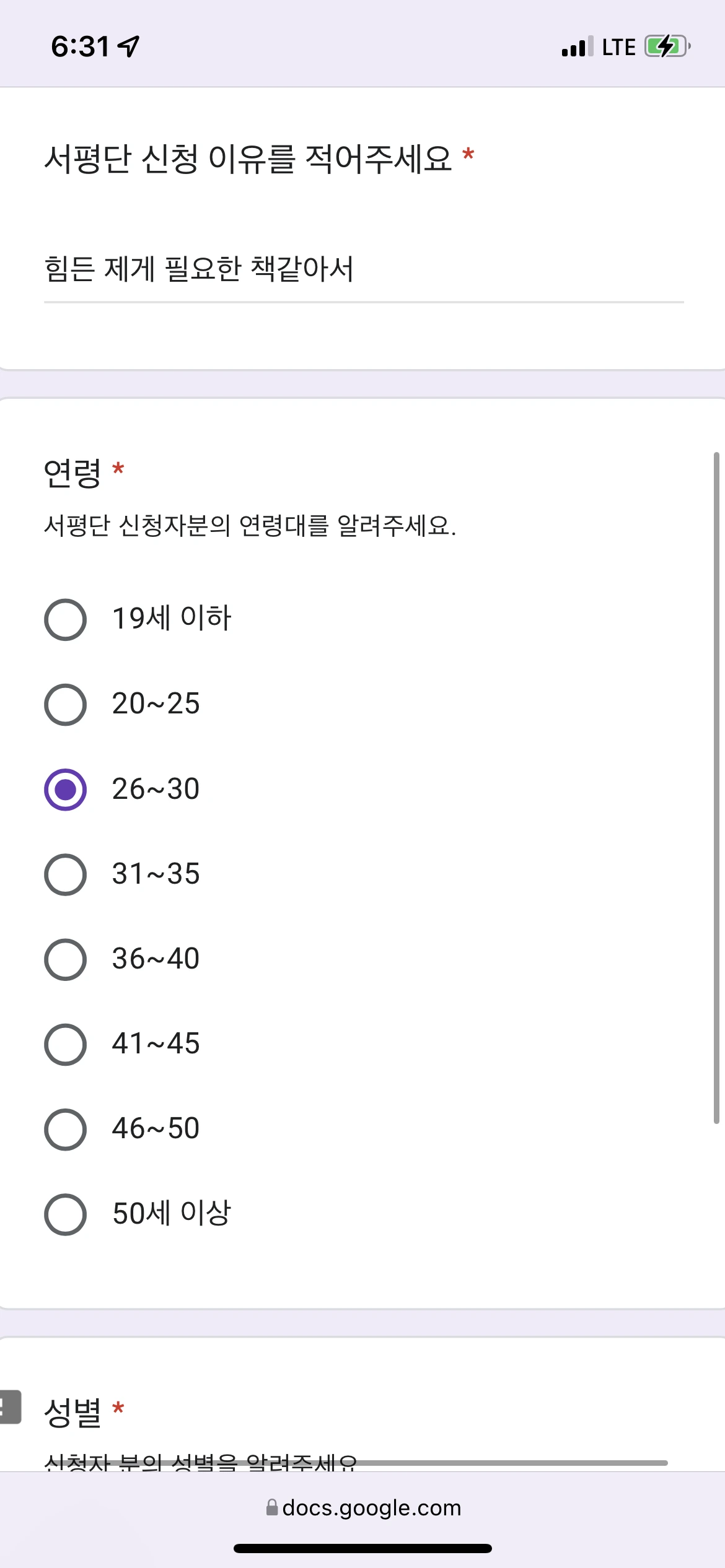
Task: Edit the 서평단 신청 이유 text field
Action: tap(364, 271)
